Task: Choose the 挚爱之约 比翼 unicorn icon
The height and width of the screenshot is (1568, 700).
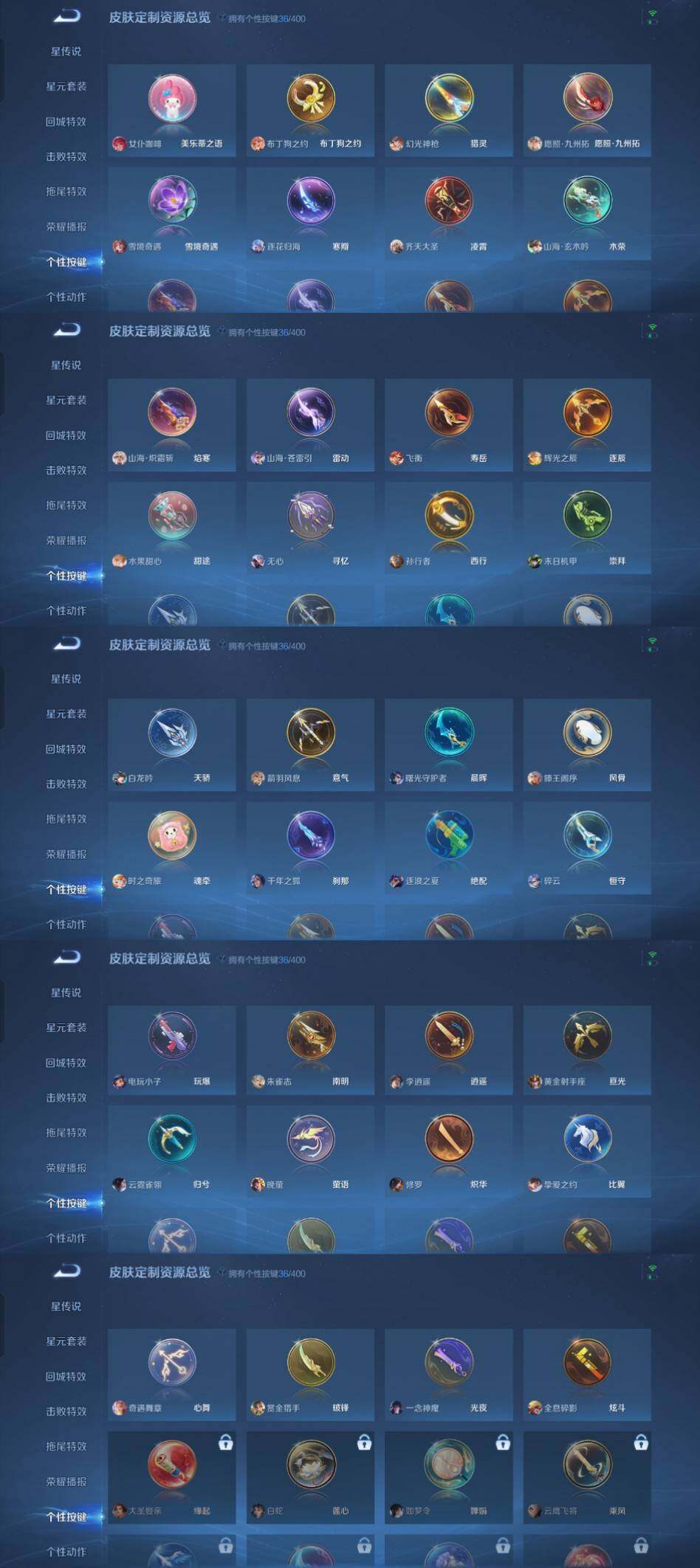Action: [x=587, y=1139]
